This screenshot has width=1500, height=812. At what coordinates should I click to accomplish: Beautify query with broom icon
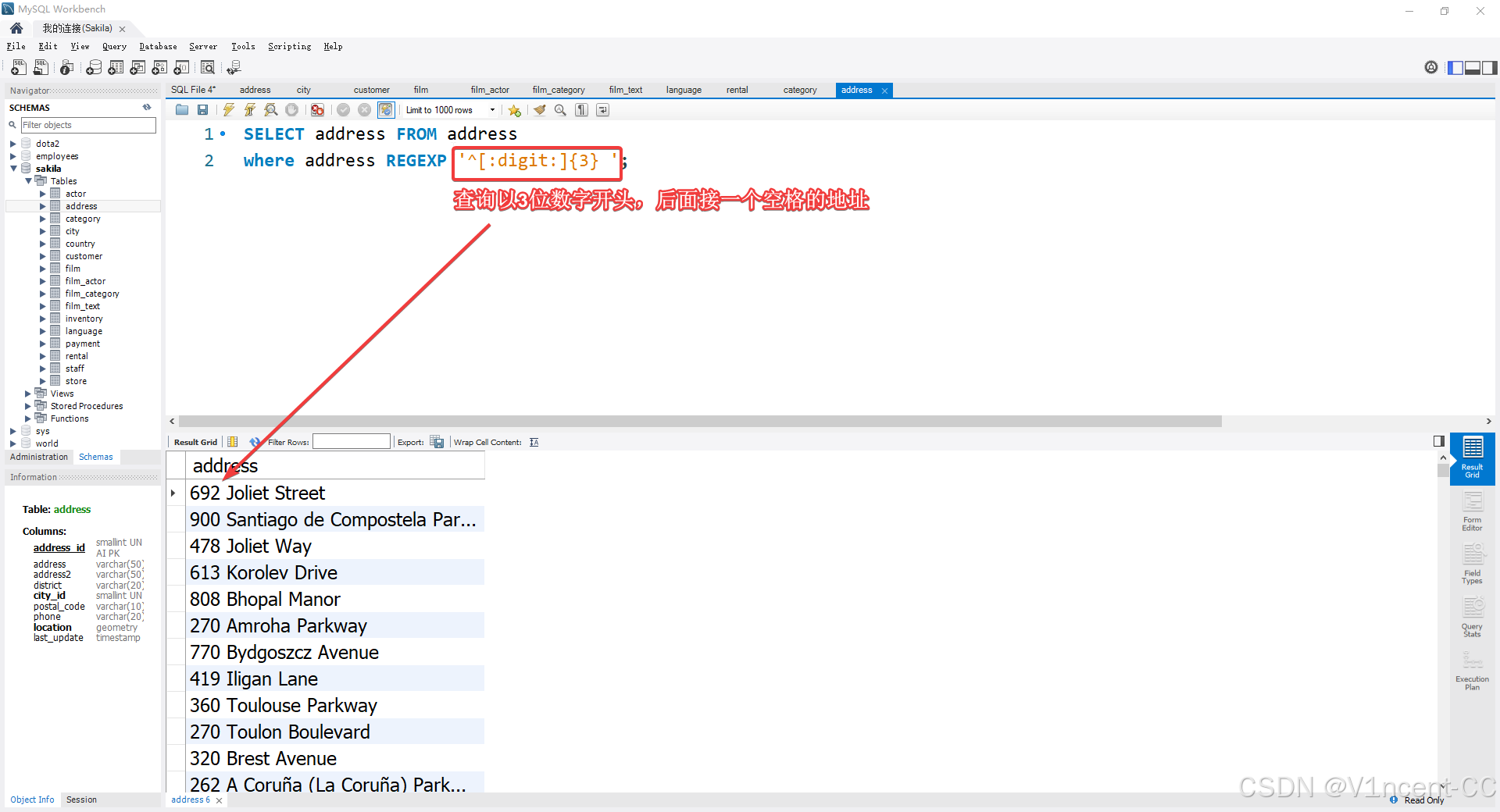540,110
